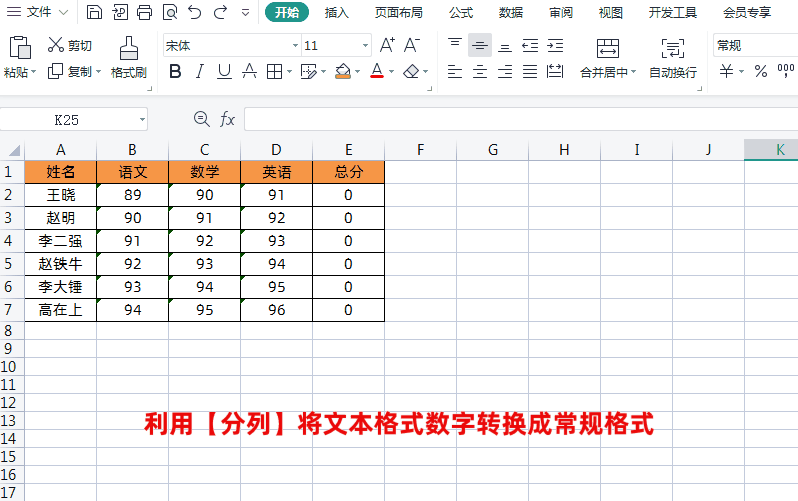
Task: Align text to bottom
Action: point(505,47)
